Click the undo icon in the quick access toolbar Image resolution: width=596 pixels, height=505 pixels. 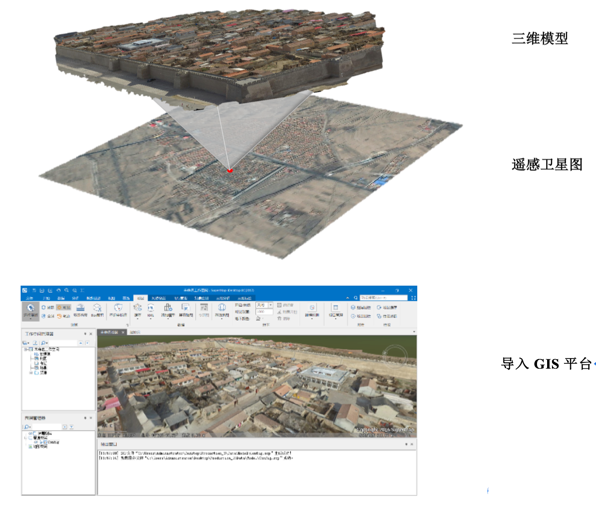point(59,290)
